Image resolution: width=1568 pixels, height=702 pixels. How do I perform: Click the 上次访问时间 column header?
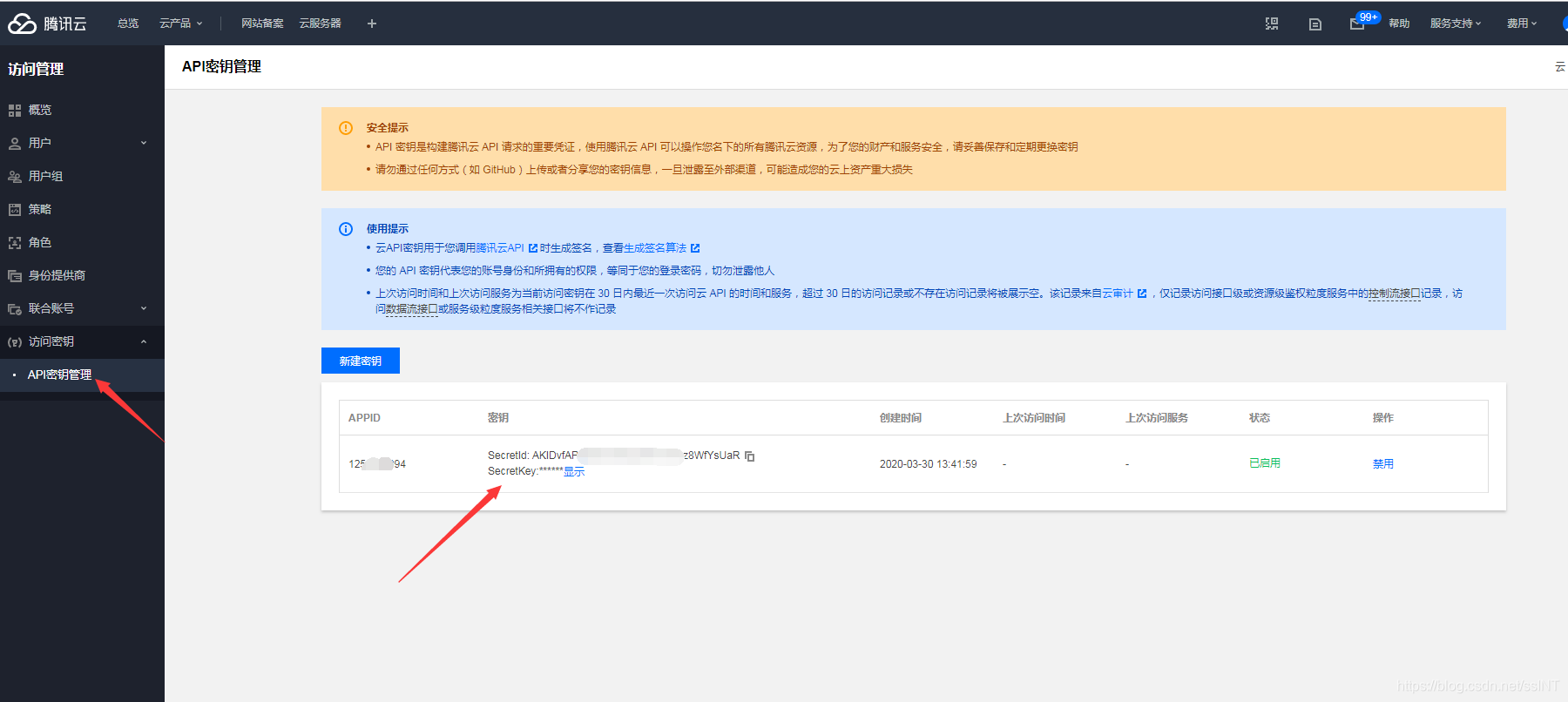coord(1034,418)
